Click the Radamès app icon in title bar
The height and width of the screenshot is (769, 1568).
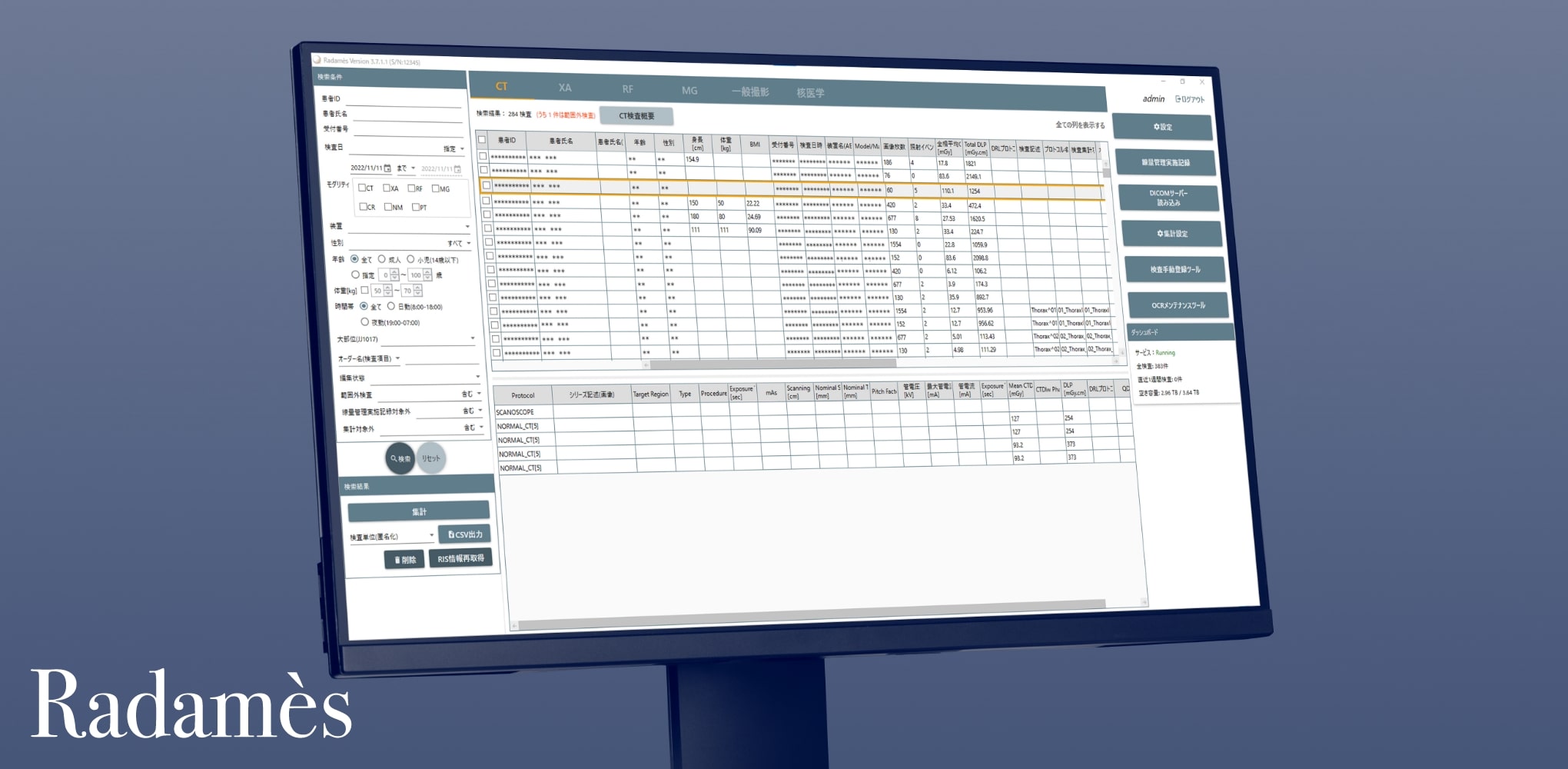coord(317,59)
